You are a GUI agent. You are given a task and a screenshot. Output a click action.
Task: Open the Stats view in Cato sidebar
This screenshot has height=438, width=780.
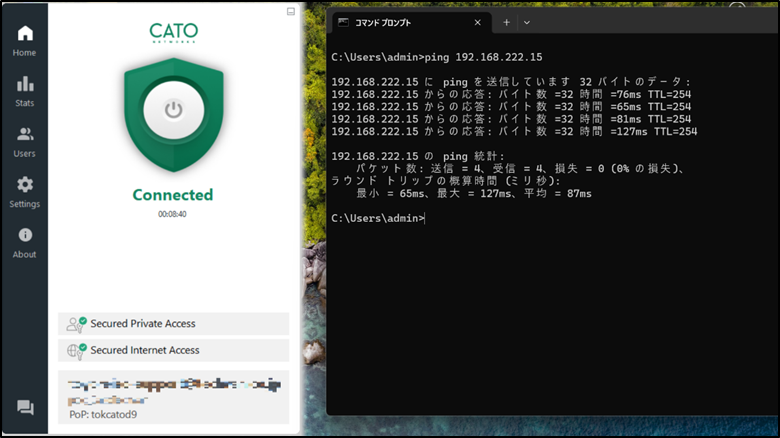pyautogui.click(x=24, y=92)
